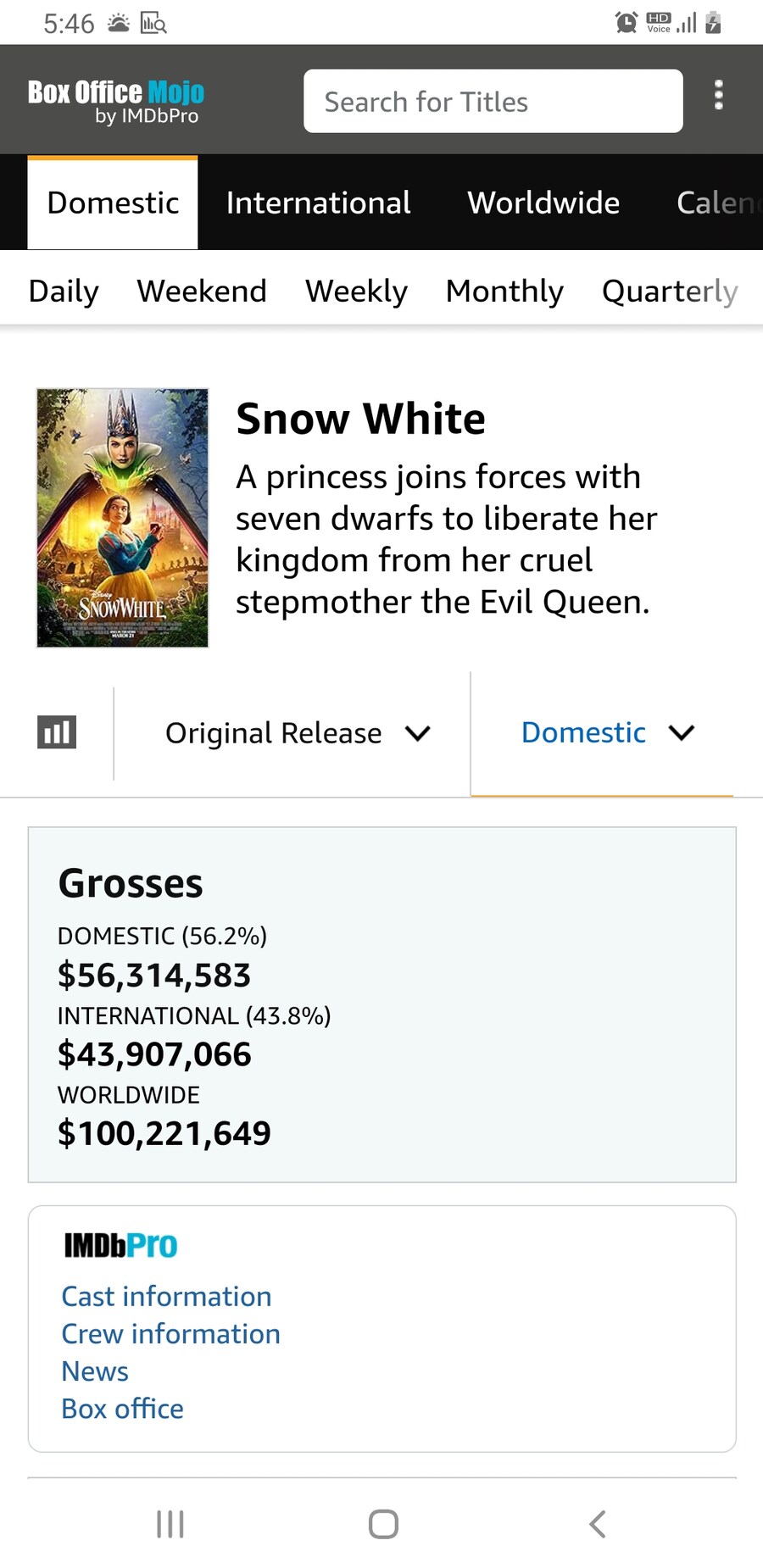Screen dimensions: 763x1568
Task: Open the Weekend chart menu item
Action: click(x=202, y=291)
